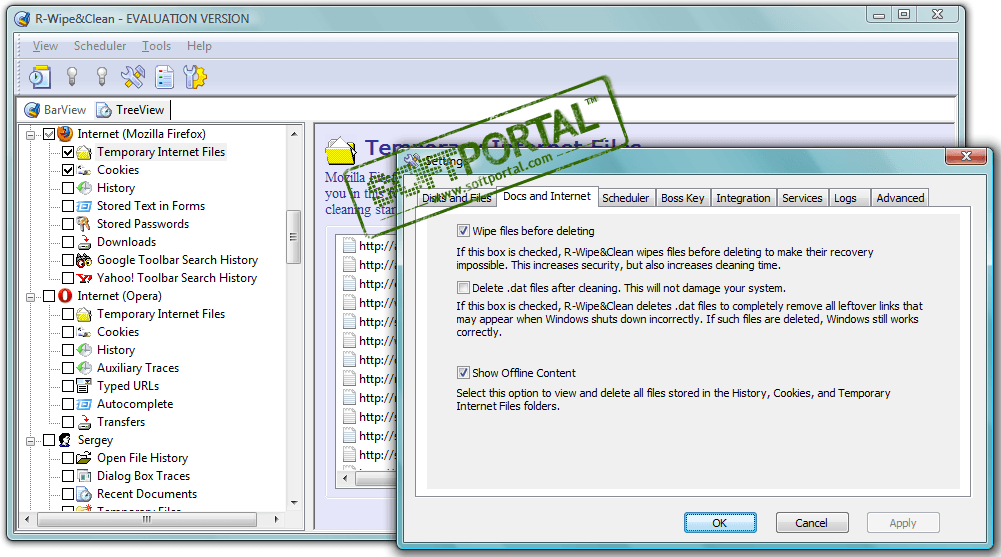This screenshot has height=557, width=1001.
Task: Click the Yahoo! Toolbar Search History icon
Action: tap(84, 278)
